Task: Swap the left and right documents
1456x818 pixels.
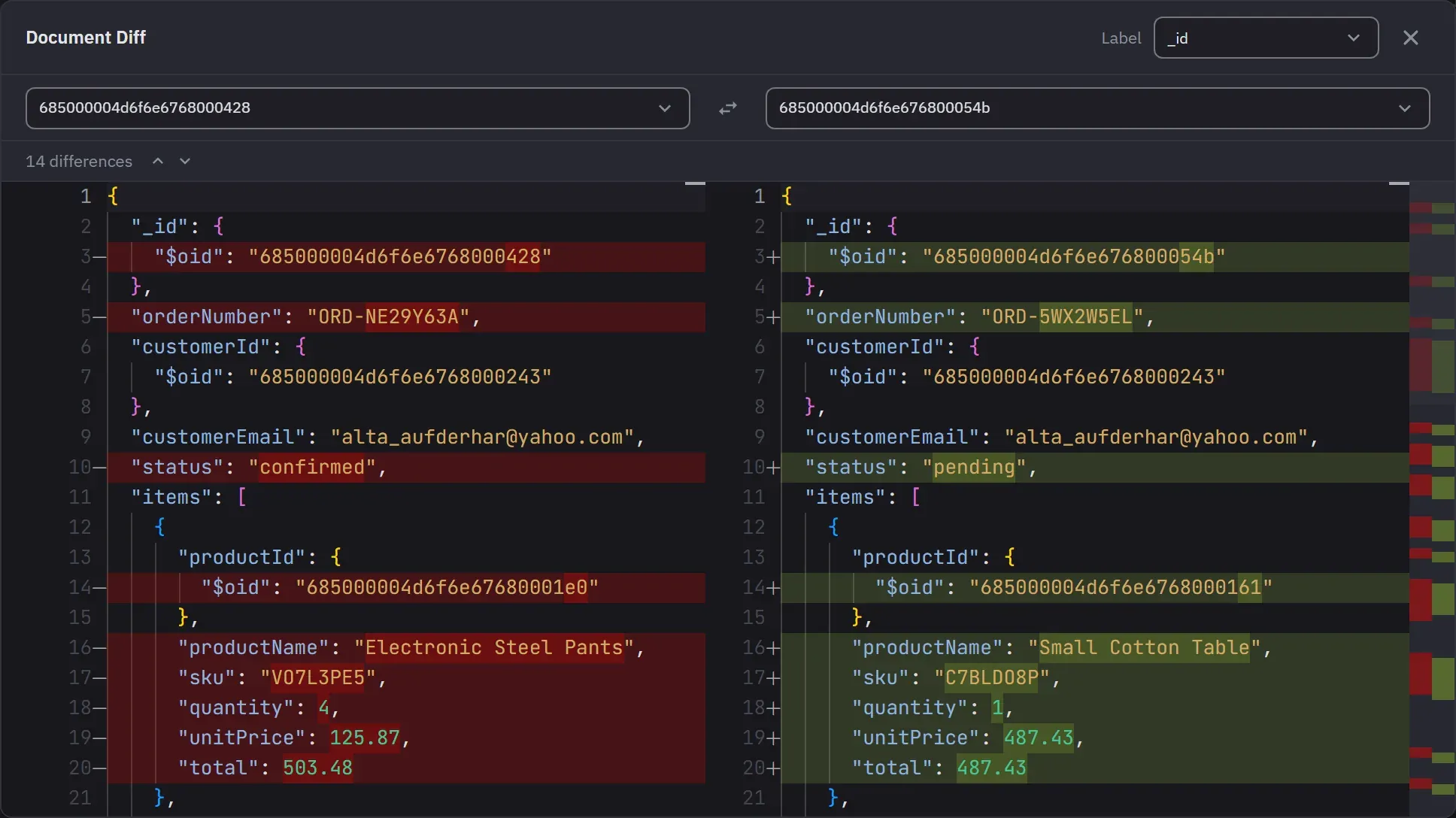Action: tap(727, 108)
